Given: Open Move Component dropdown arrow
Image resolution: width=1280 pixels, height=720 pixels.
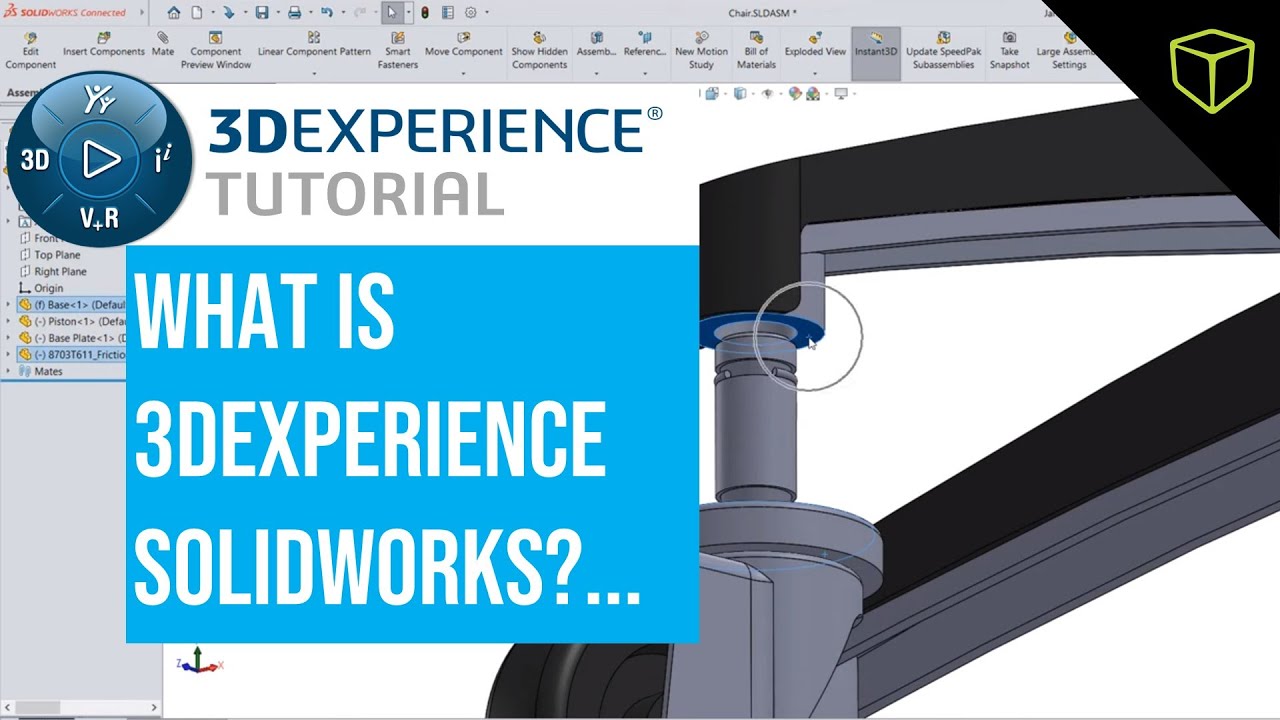Looking at the screenshot, I should [x=463, y=73].
